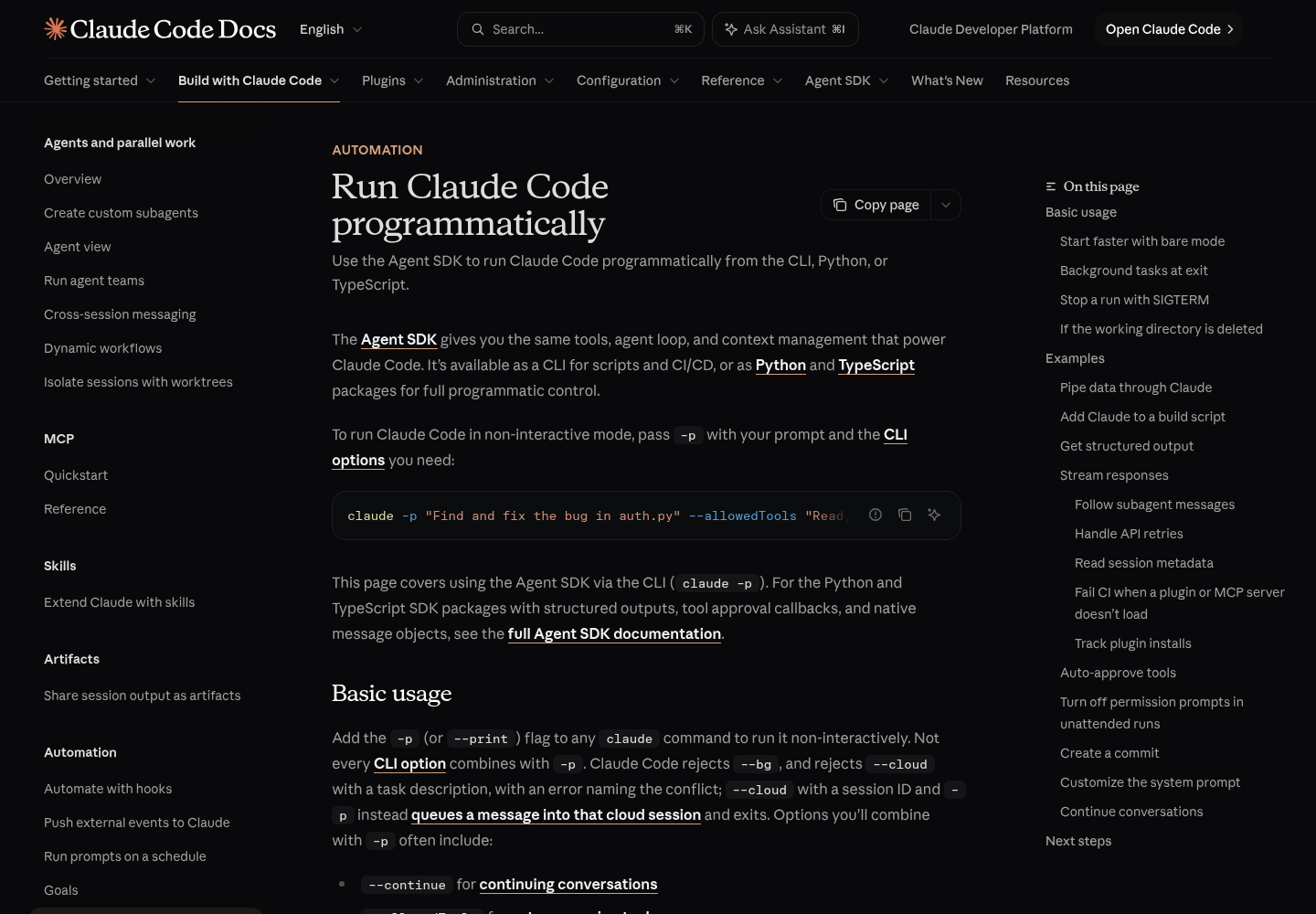1316x914 pixels.
Task: Open the Reference navigation menu
Action: pos(742,80)
